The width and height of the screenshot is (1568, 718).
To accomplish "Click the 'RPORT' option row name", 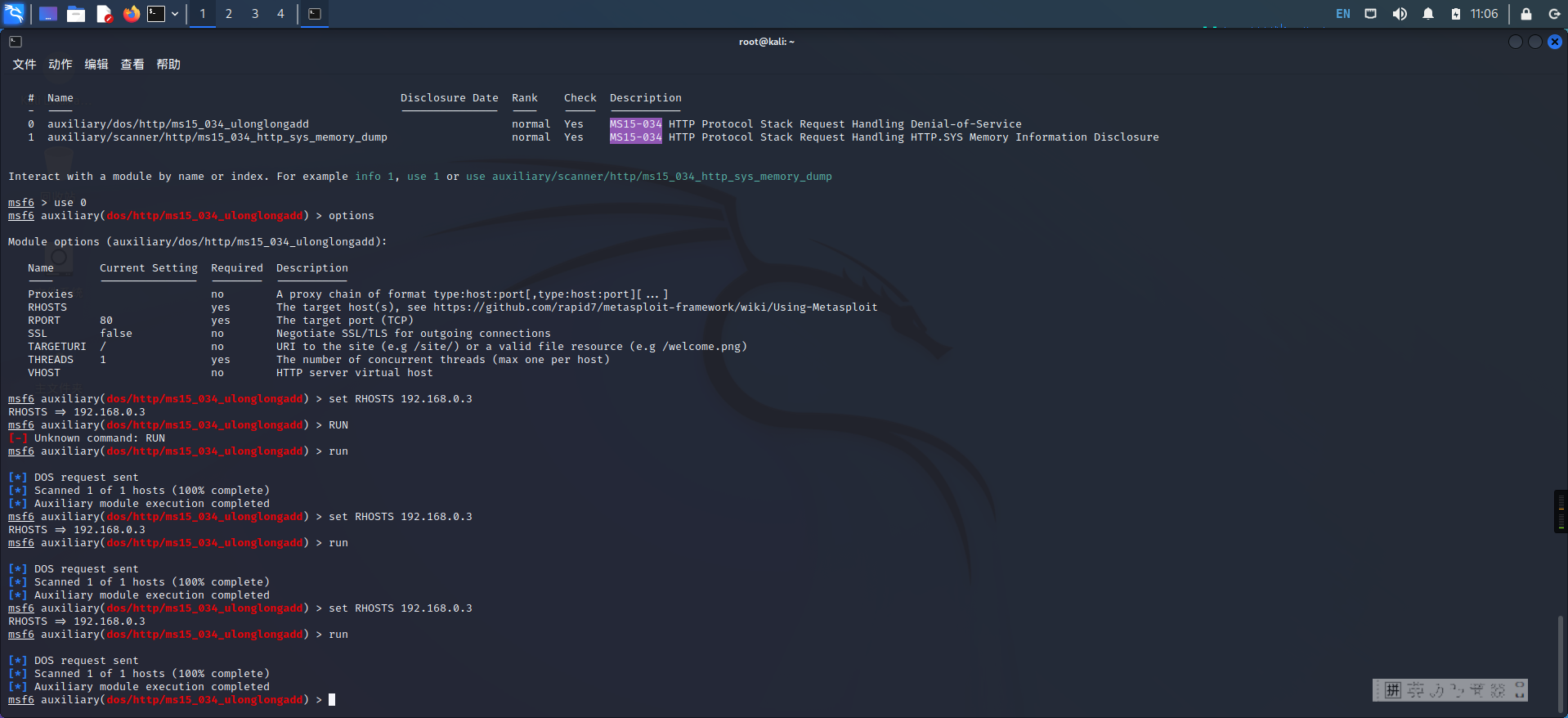I will point(44,321).
